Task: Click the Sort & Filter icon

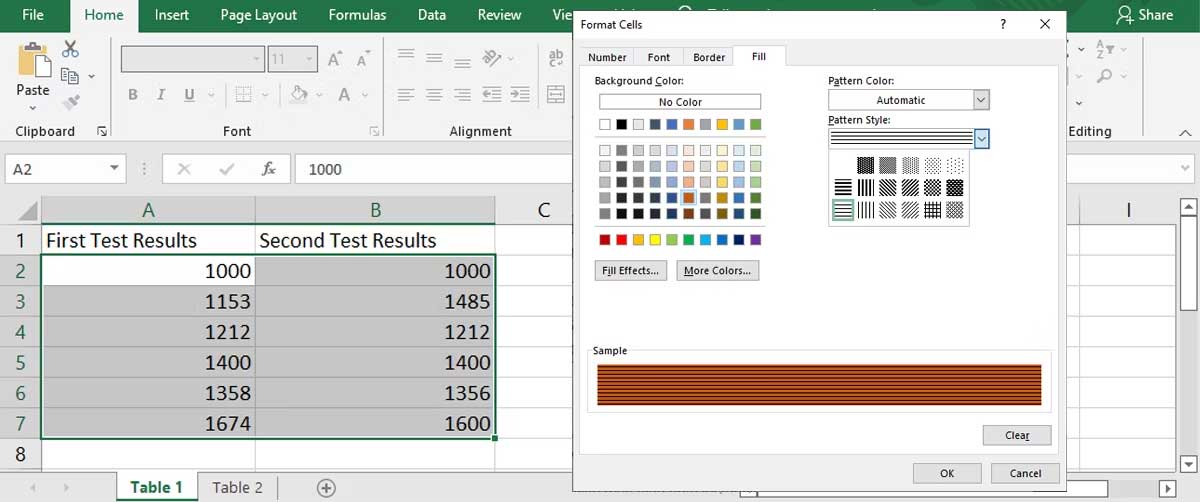Action: tap(1104, 49)
